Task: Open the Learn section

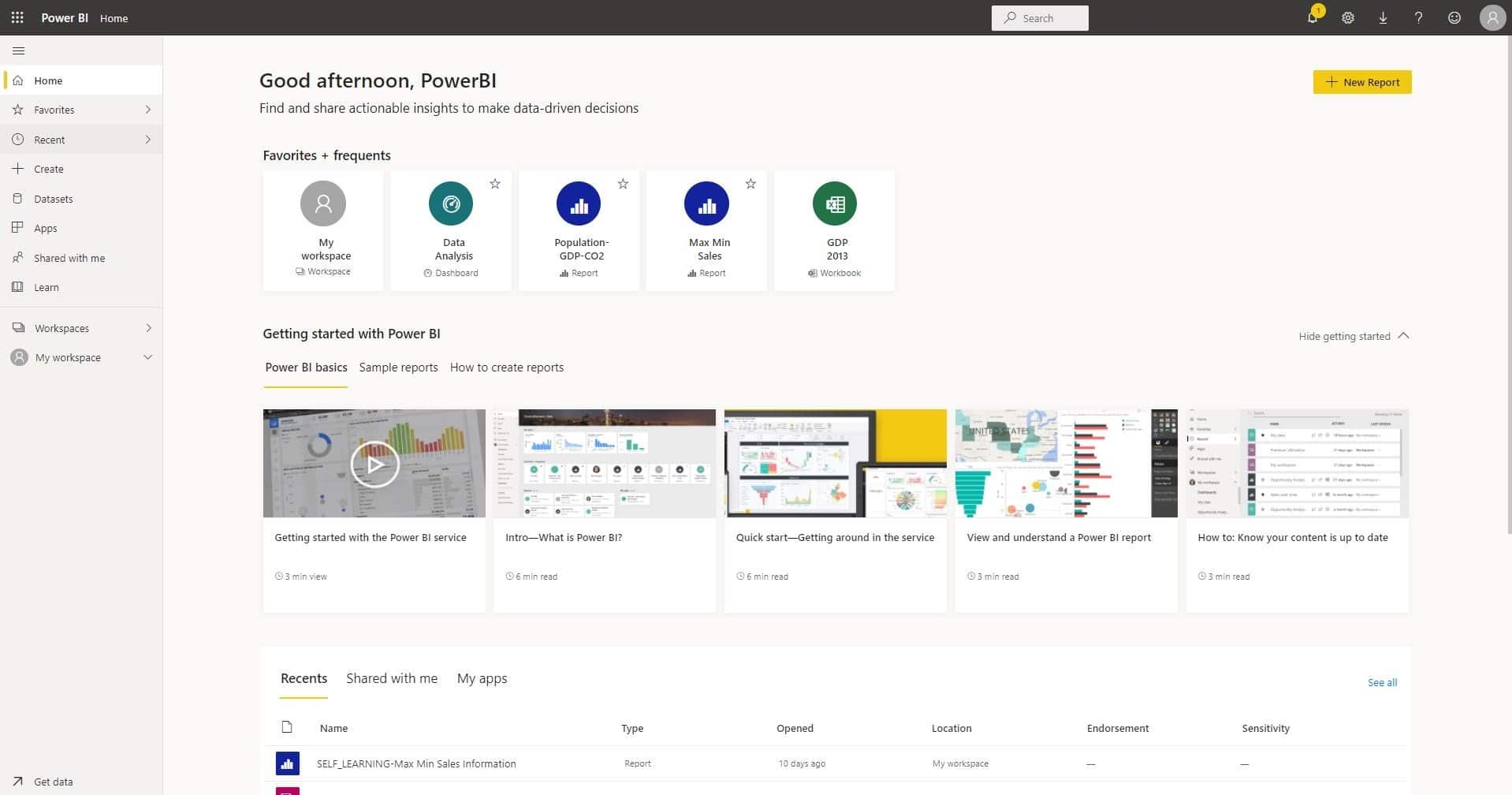Action: (x=46, y=286)
